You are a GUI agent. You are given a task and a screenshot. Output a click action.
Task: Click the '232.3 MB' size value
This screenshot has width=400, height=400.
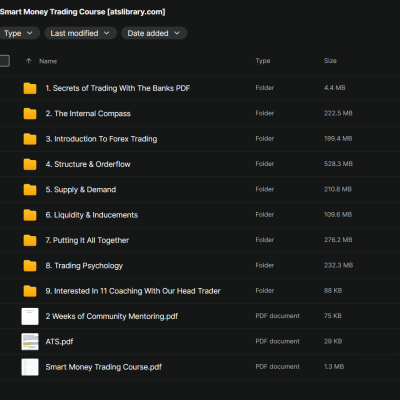click(x=338, y=265)
